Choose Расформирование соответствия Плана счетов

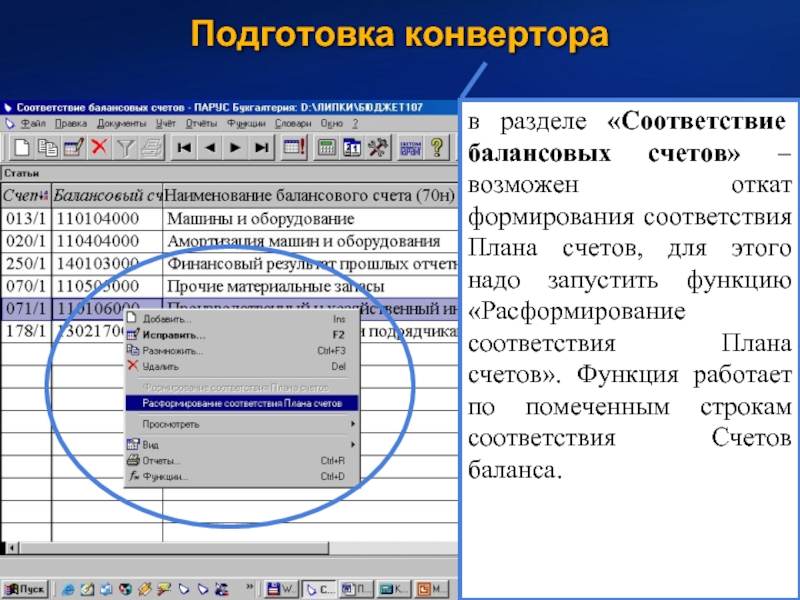241,403
